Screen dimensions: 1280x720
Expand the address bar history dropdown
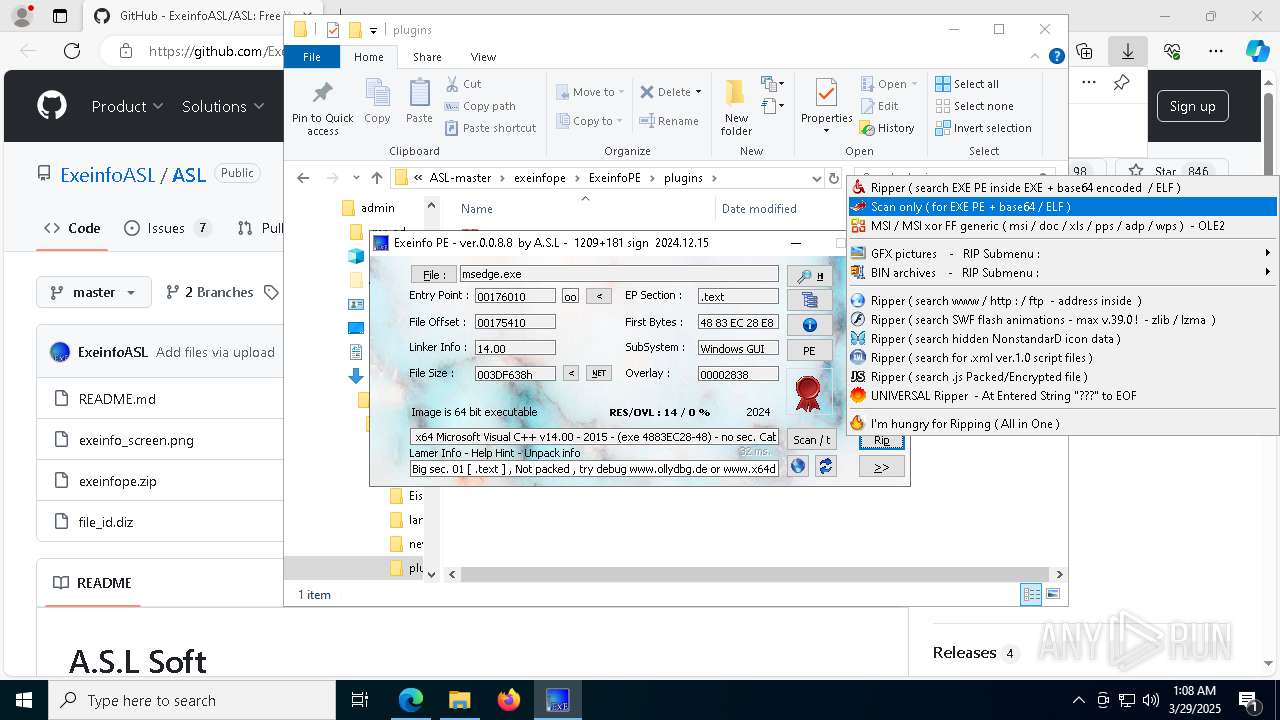point(817,178)
